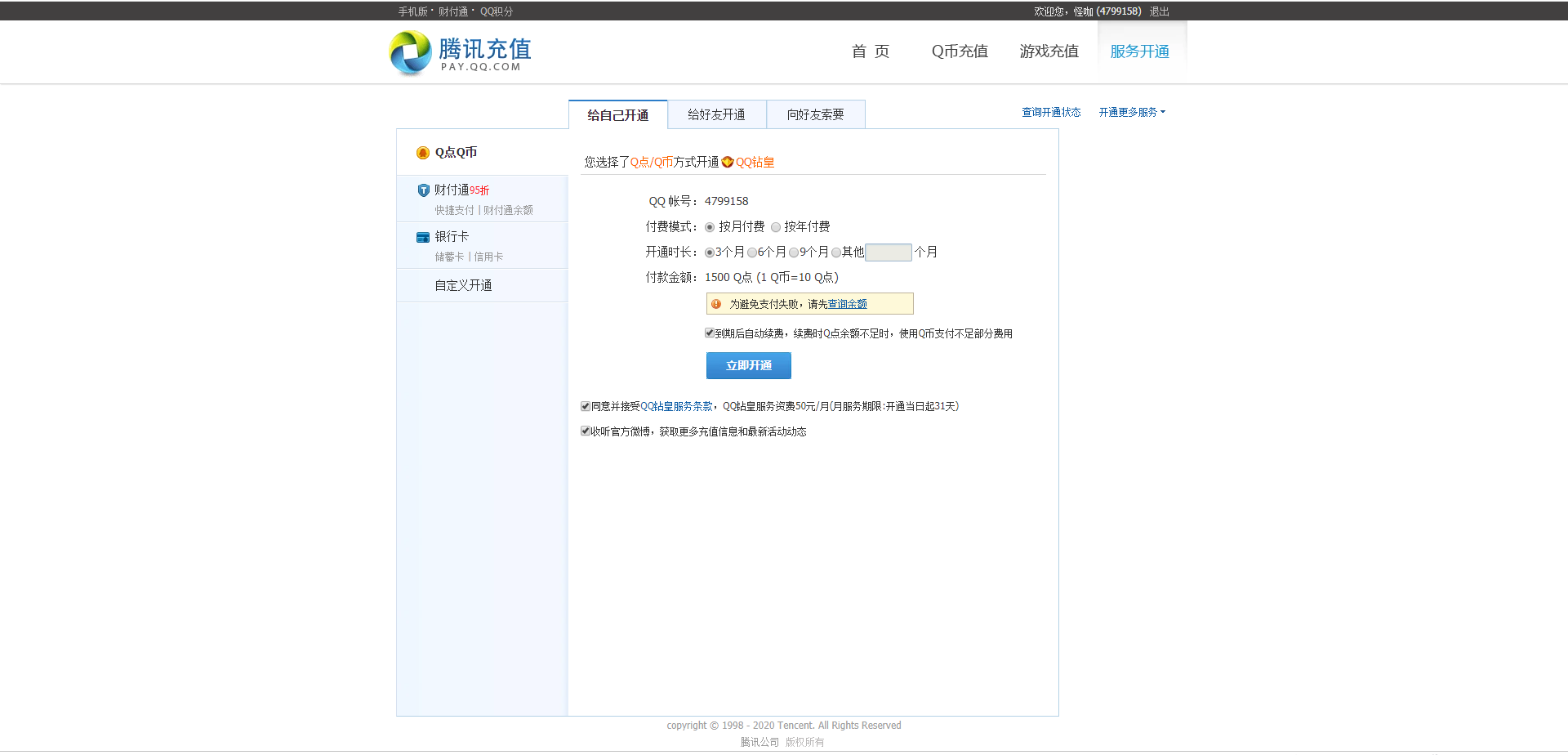Uncheck the QQ钻皇 terms agreement checkbox
The image size is (1568, 755).
point(585,405)
